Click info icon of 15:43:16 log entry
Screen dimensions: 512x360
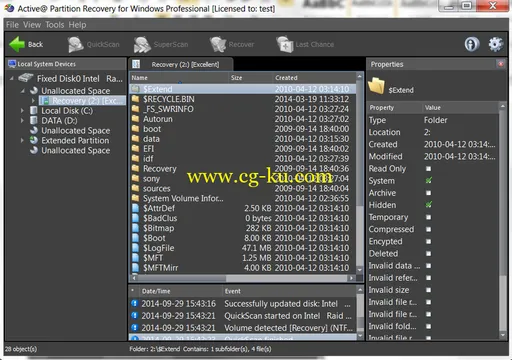point(134,304)
